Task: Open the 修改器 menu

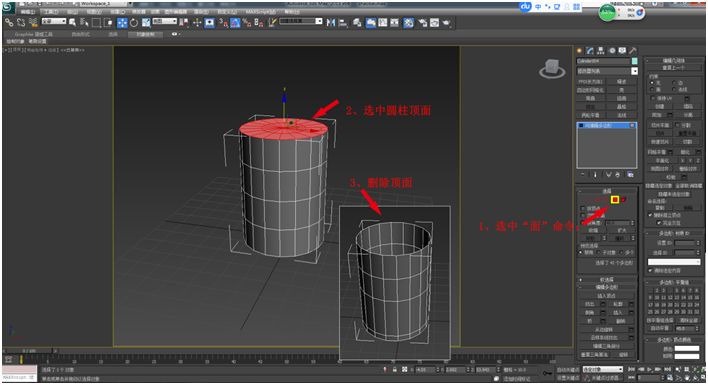Action: (138, 11)
